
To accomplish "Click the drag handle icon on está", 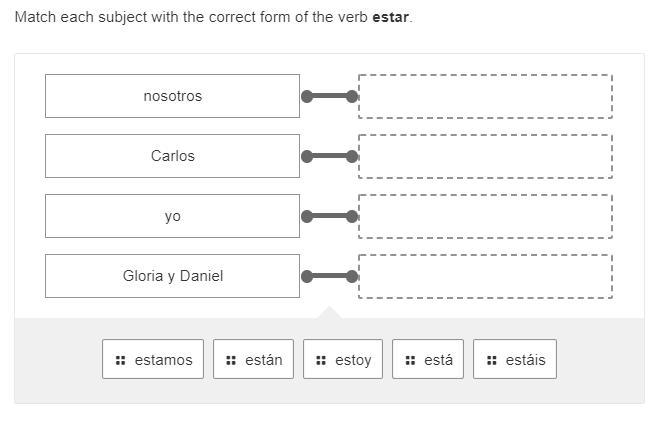I will click(x=410, y=360).
